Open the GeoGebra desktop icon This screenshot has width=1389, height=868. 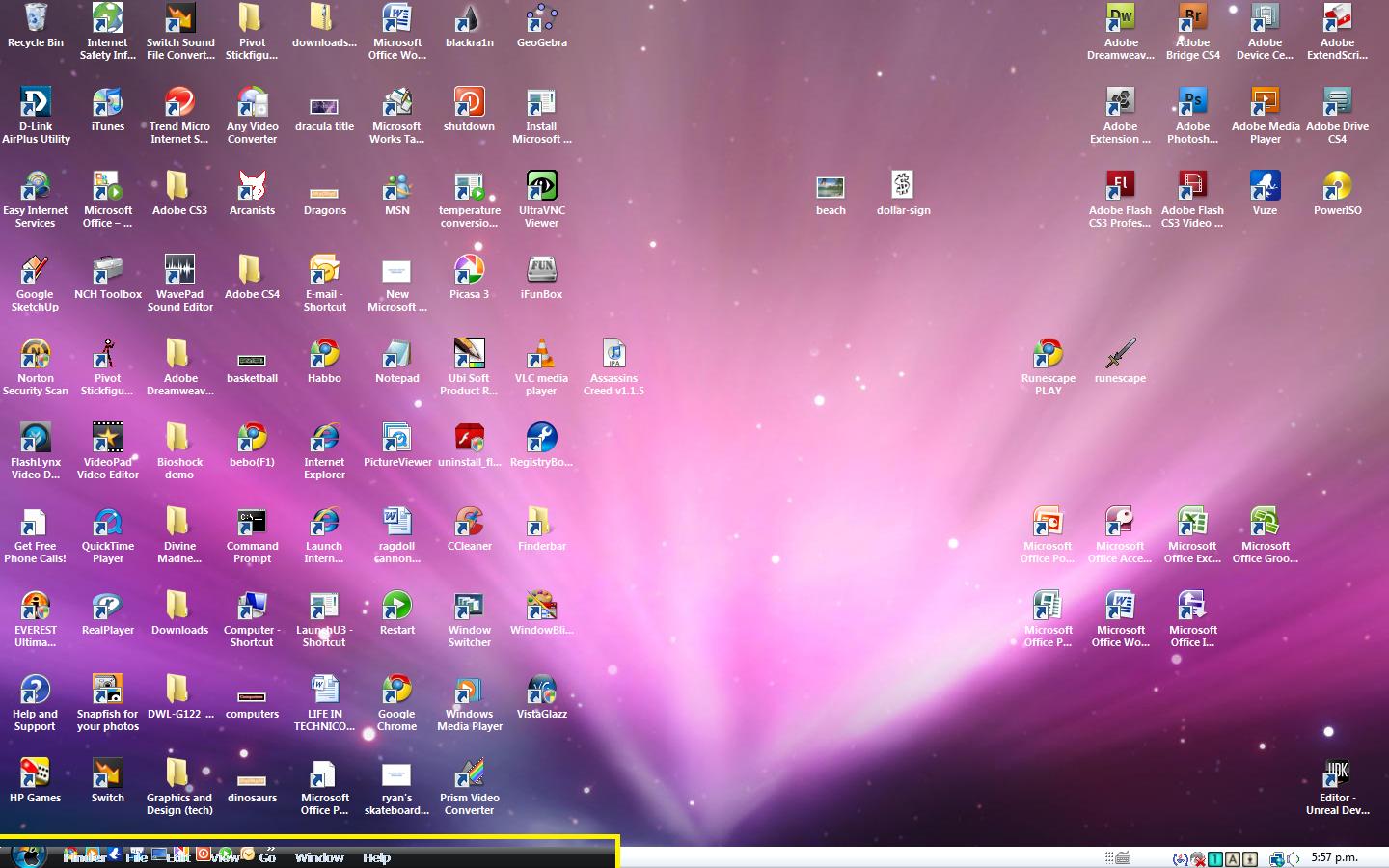click(542, 26)
